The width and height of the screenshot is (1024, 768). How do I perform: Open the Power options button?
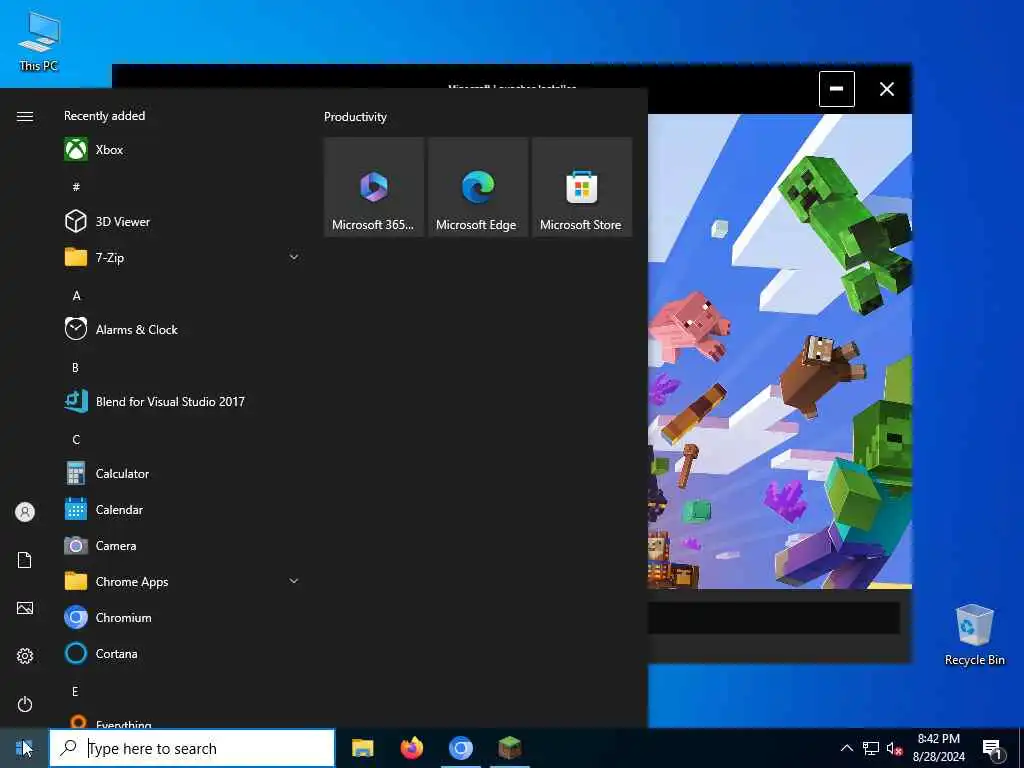[x=25, y=704]
